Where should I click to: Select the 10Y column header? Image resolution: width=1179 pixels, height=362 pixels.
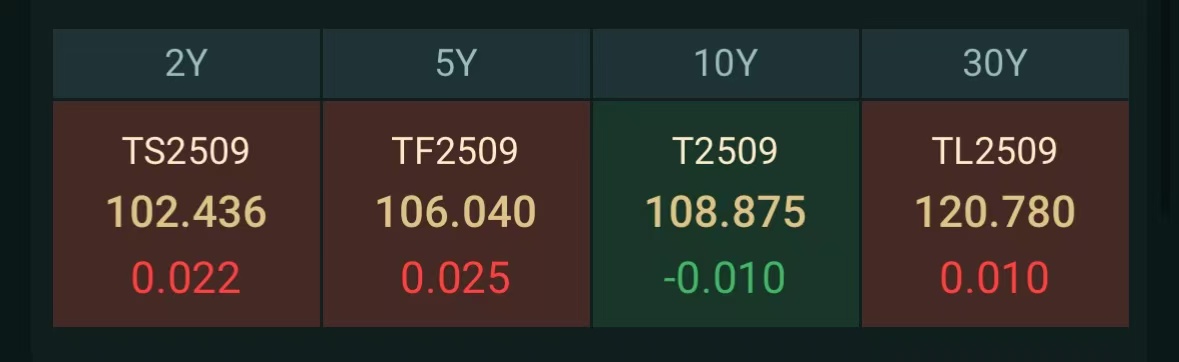pos(726,64)
